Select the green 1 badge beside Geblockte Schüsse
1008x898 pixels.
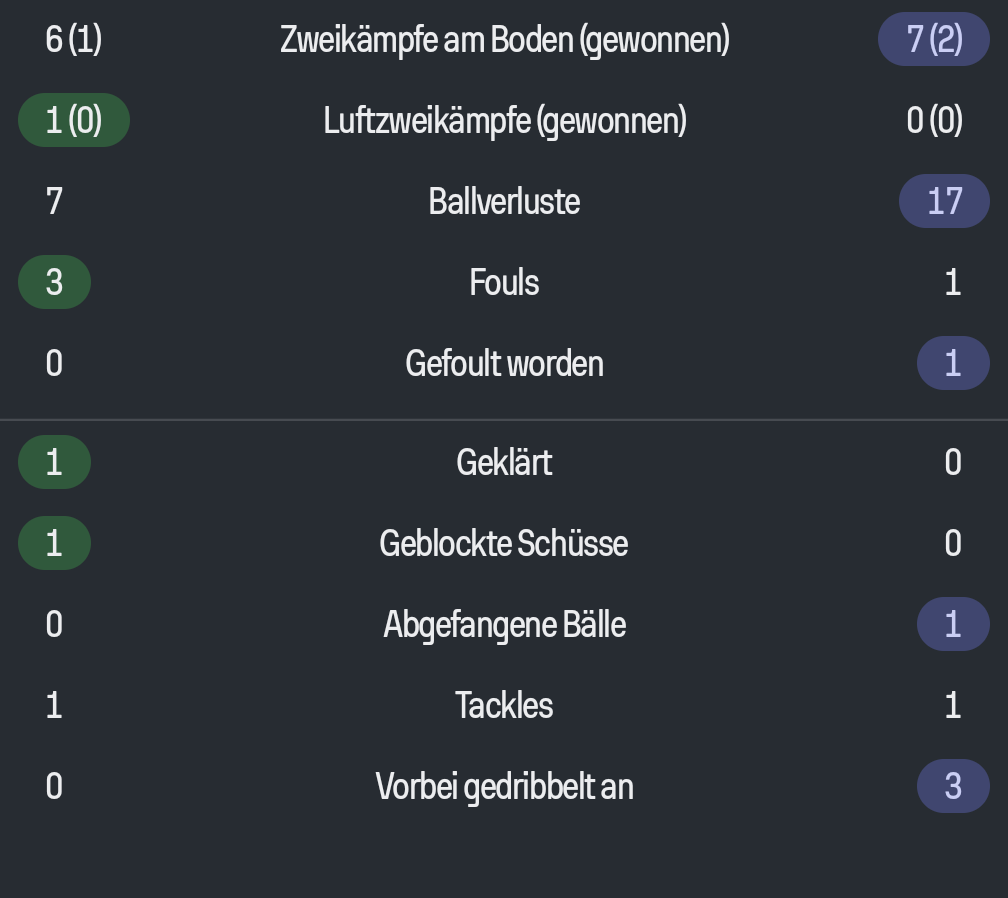tap(54, 543)
